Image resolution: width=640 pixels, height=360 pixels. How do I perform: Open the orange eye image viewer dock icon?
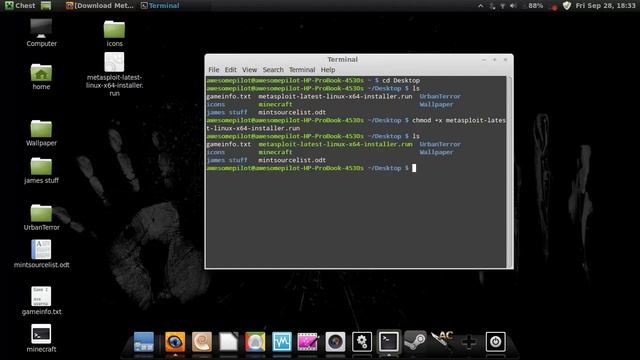(x=175, y=342)
